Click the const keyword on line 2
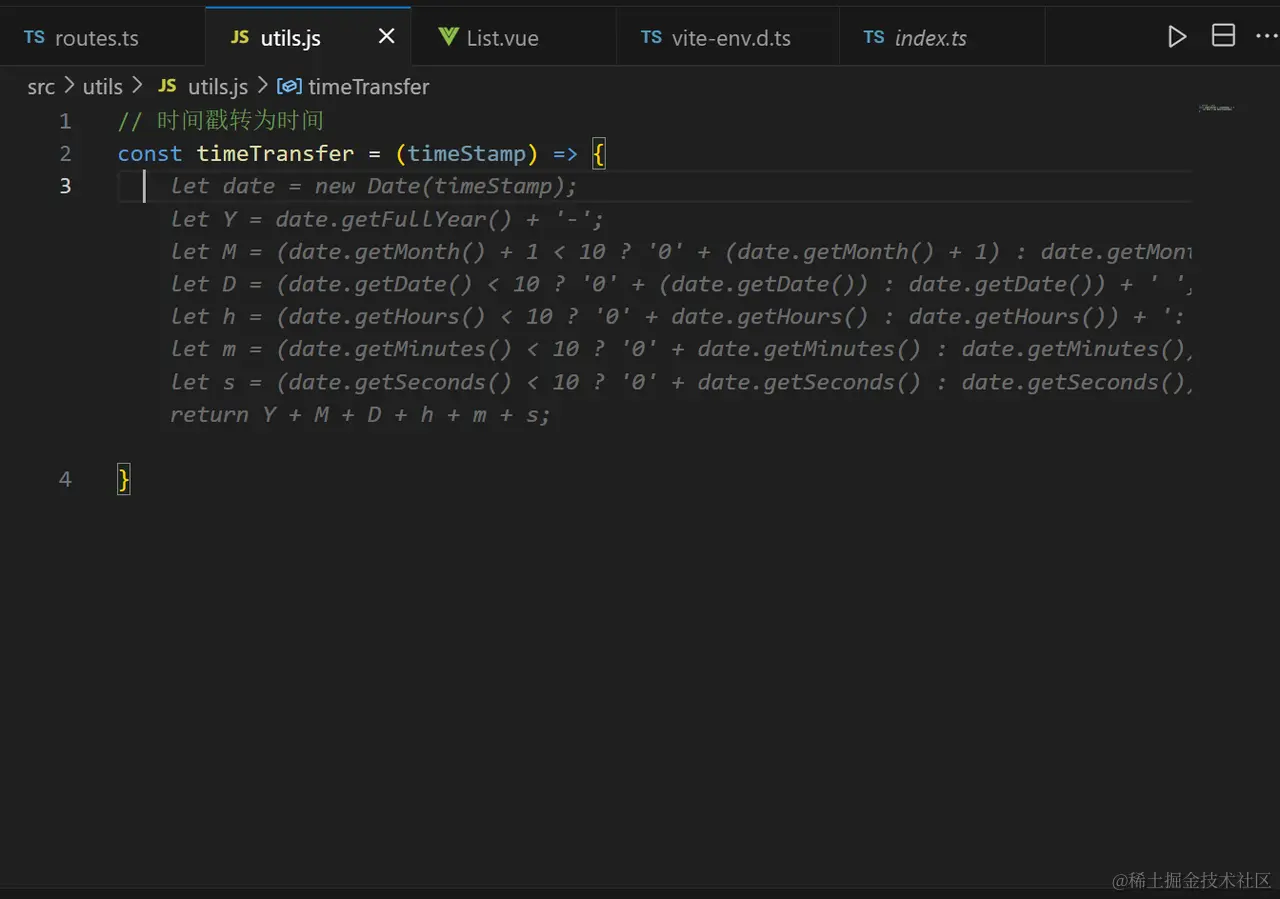This screenshot has height=899, width=1280. [x=150, y=154]
